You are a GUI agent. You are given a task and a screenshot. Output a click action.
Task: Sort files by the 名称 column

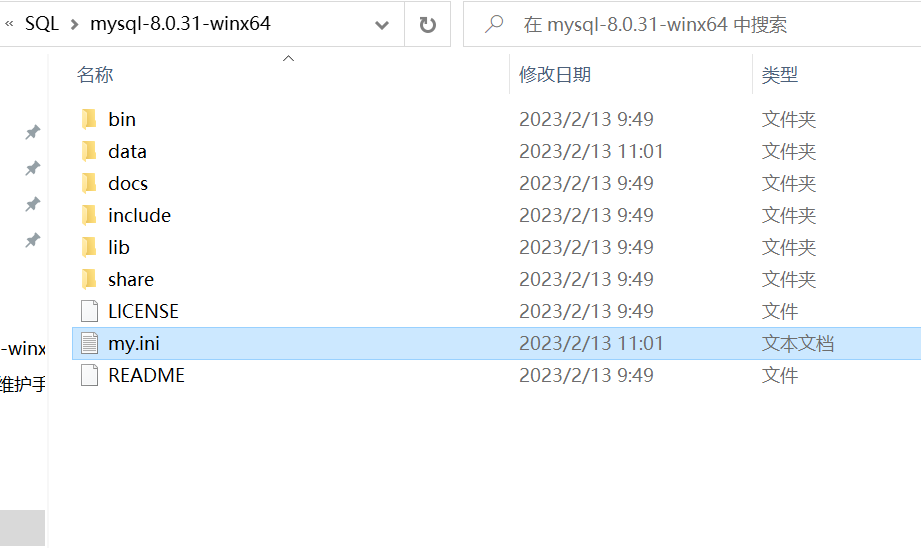point(95,75)
